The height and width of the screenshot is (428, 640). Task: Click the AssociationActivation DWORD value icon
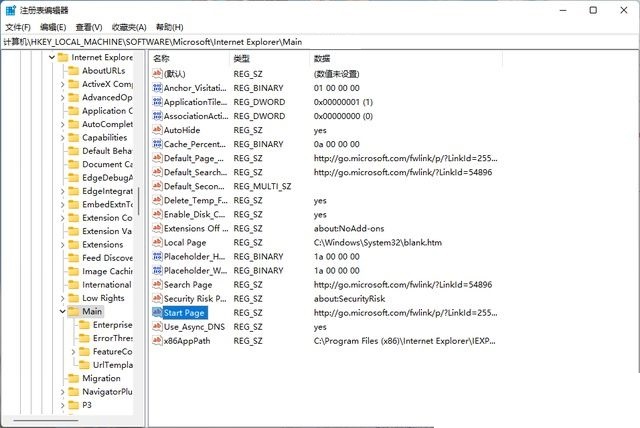[x=157, y=116]
